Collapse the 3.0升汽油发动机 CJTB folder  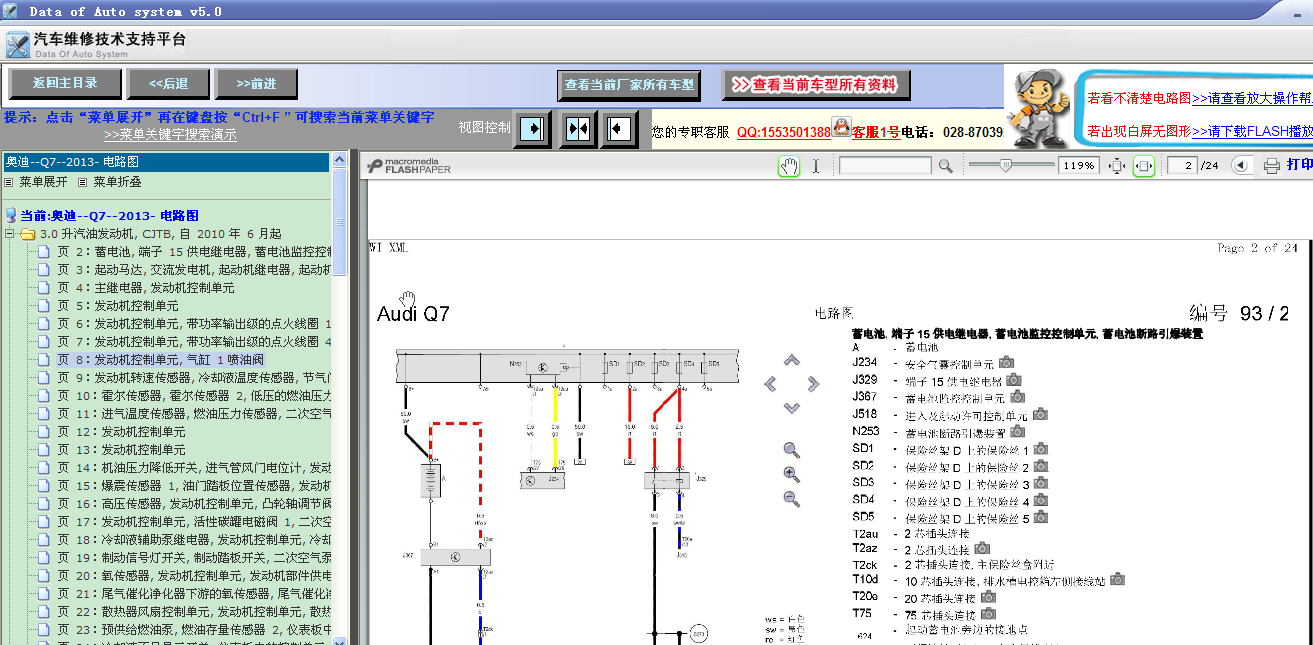tap(10, 233)
